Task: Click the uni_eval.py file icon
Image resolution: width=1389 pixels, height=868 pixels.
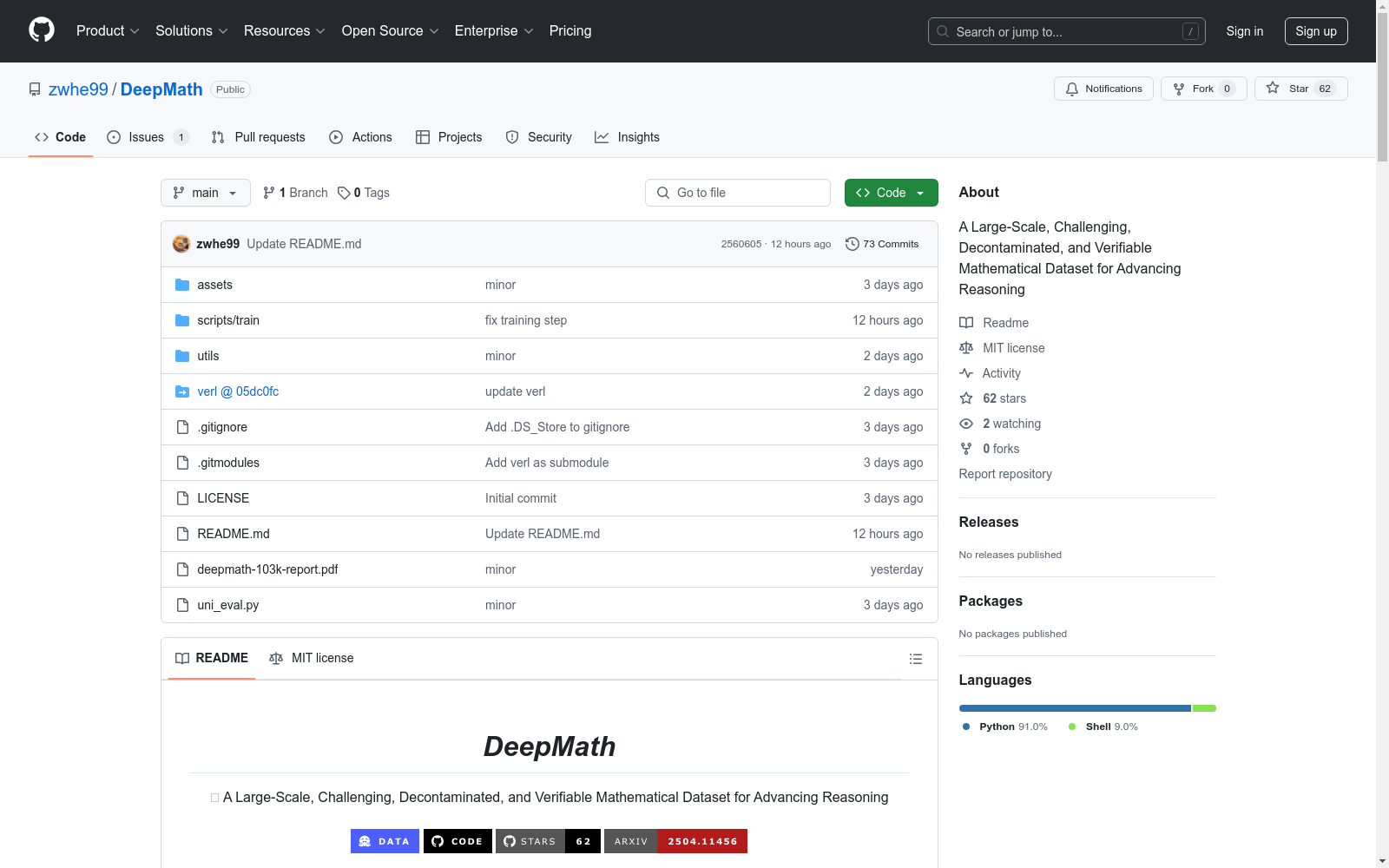Action: tap(182, 605)
